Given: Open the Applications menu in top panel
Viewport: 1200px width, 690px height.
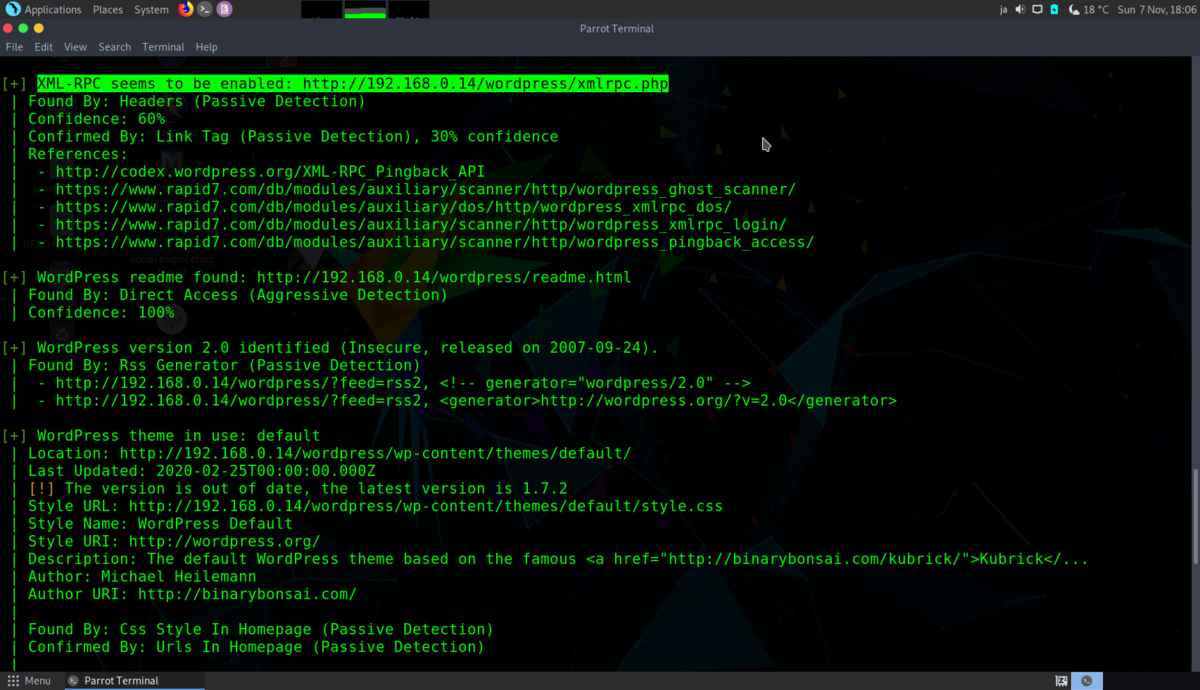Looking at the screenshot, I should tap(53, 9).
